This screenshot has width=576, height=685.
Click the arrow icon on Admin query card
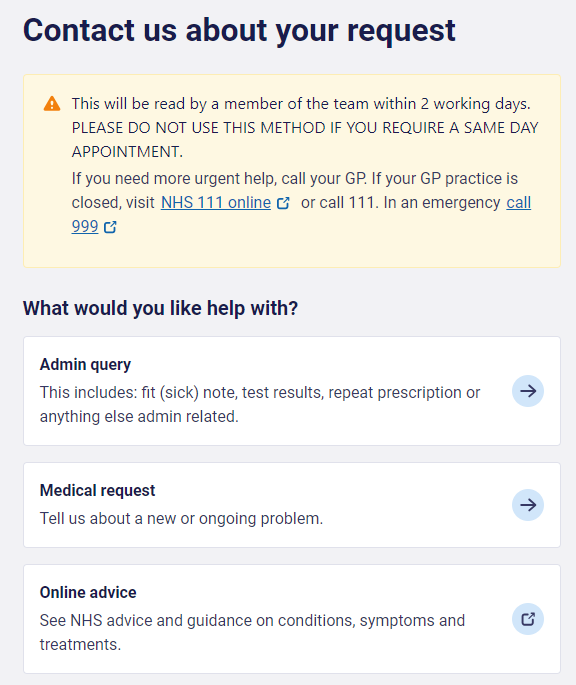[528, 391]
